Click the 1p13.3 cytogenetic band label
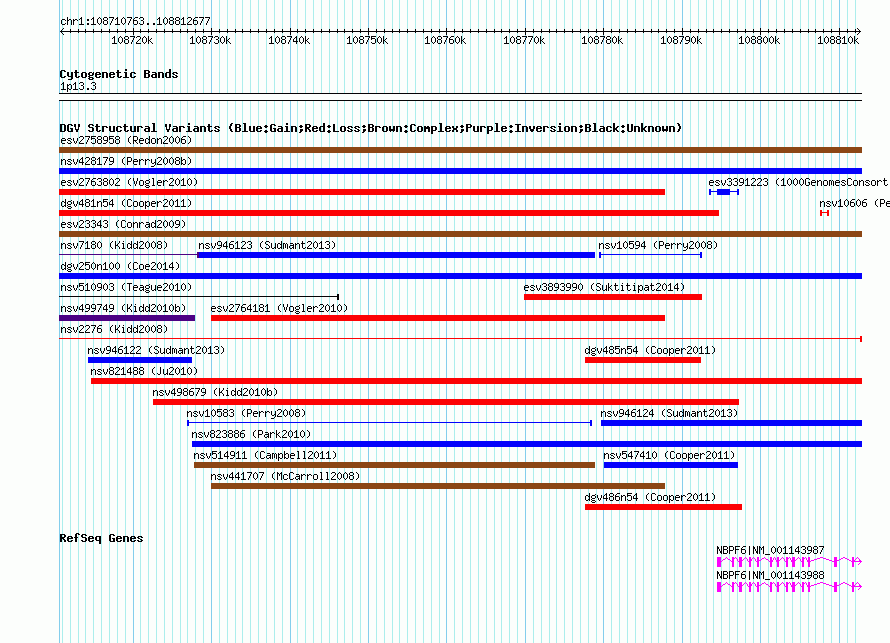The width and height of the screenshot is (890, 643). [x=78, y=86]
